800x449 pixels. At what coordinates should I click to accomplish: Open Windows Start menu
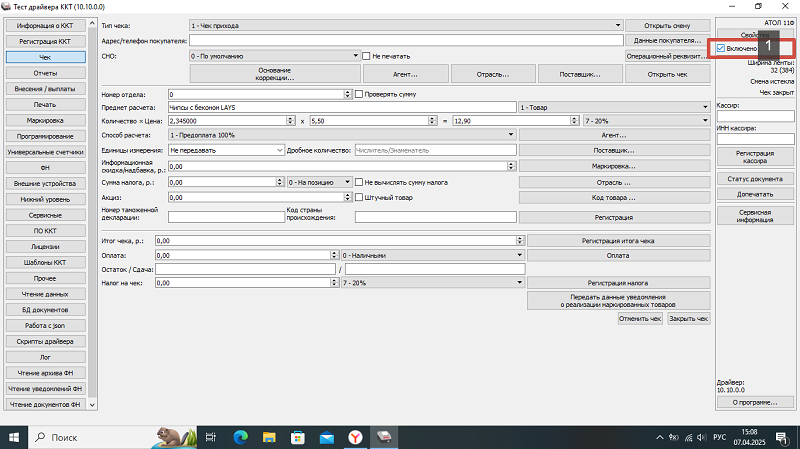point(14,437)
